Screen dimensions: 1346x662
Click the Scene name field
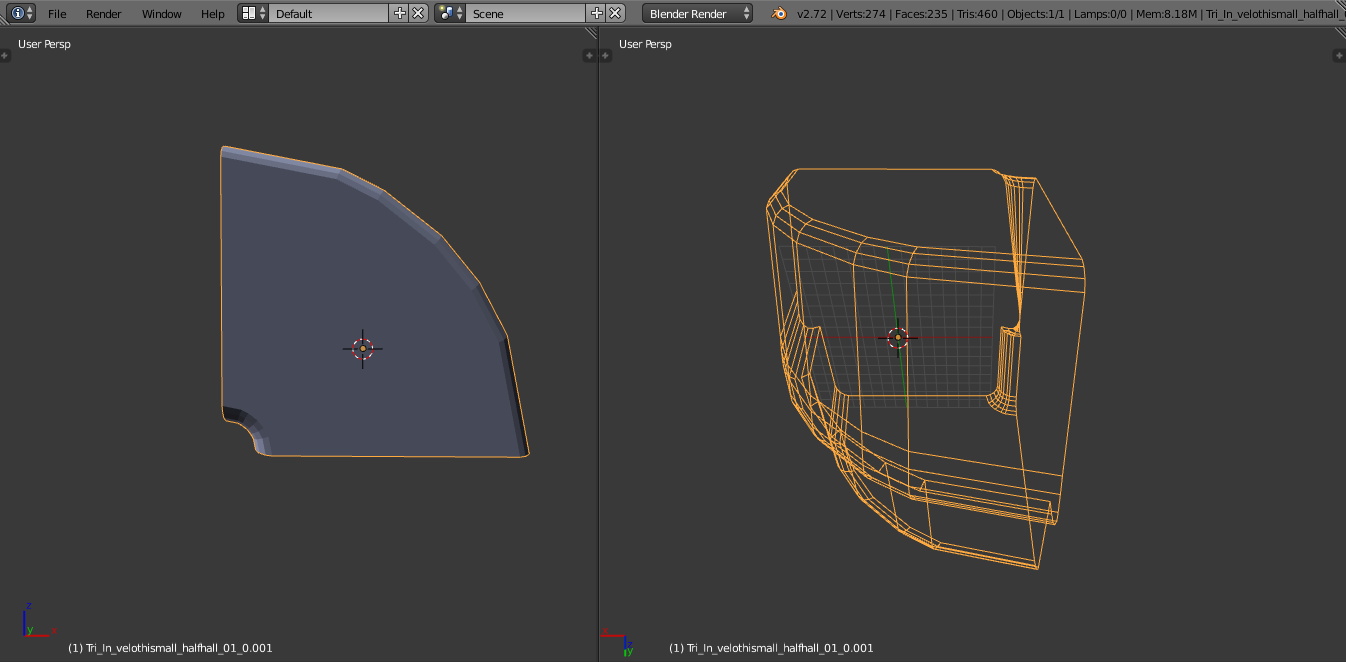tap(527, 13)
